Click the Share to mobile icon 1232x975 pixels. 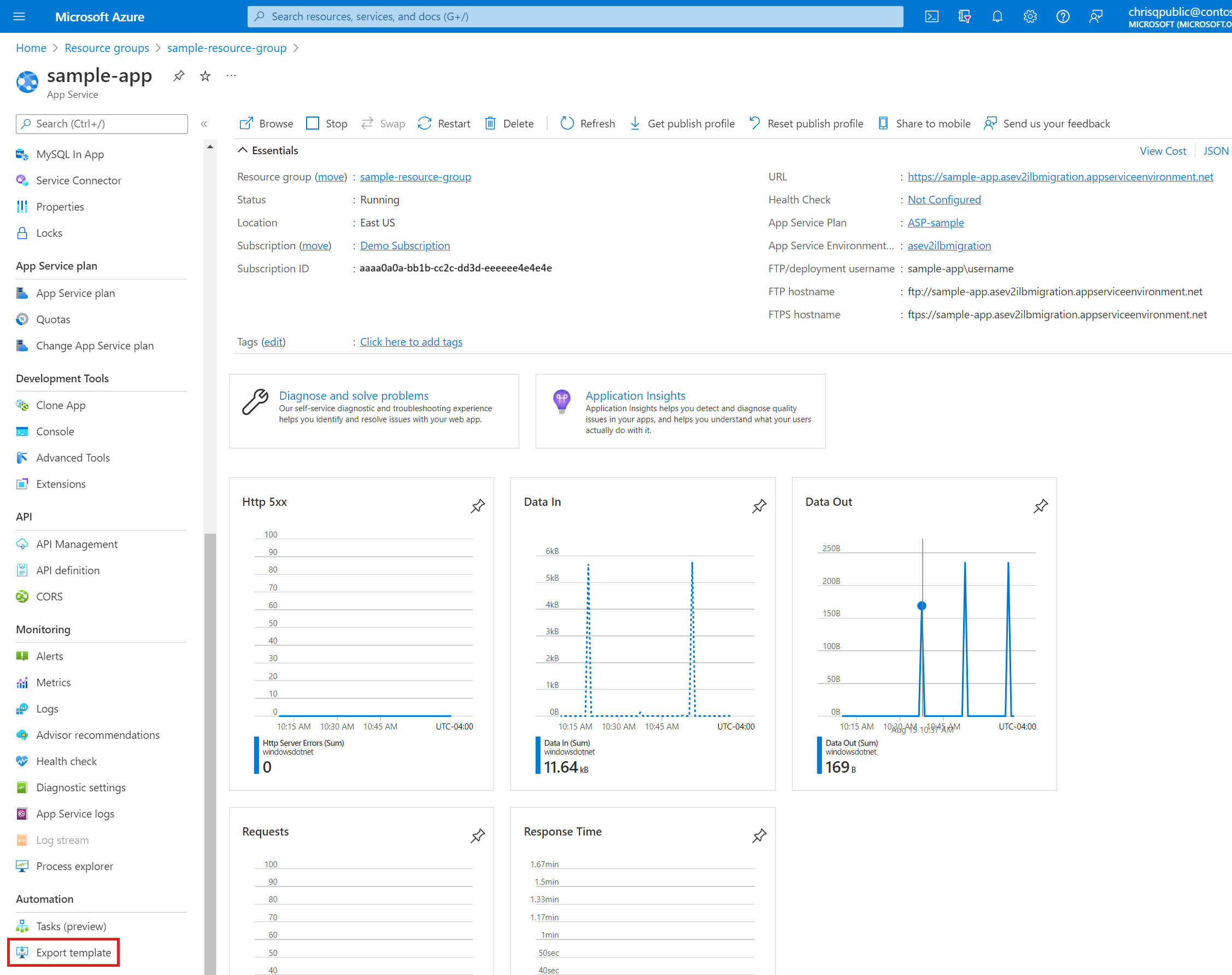pyautogui.click(x=882, y=123)
